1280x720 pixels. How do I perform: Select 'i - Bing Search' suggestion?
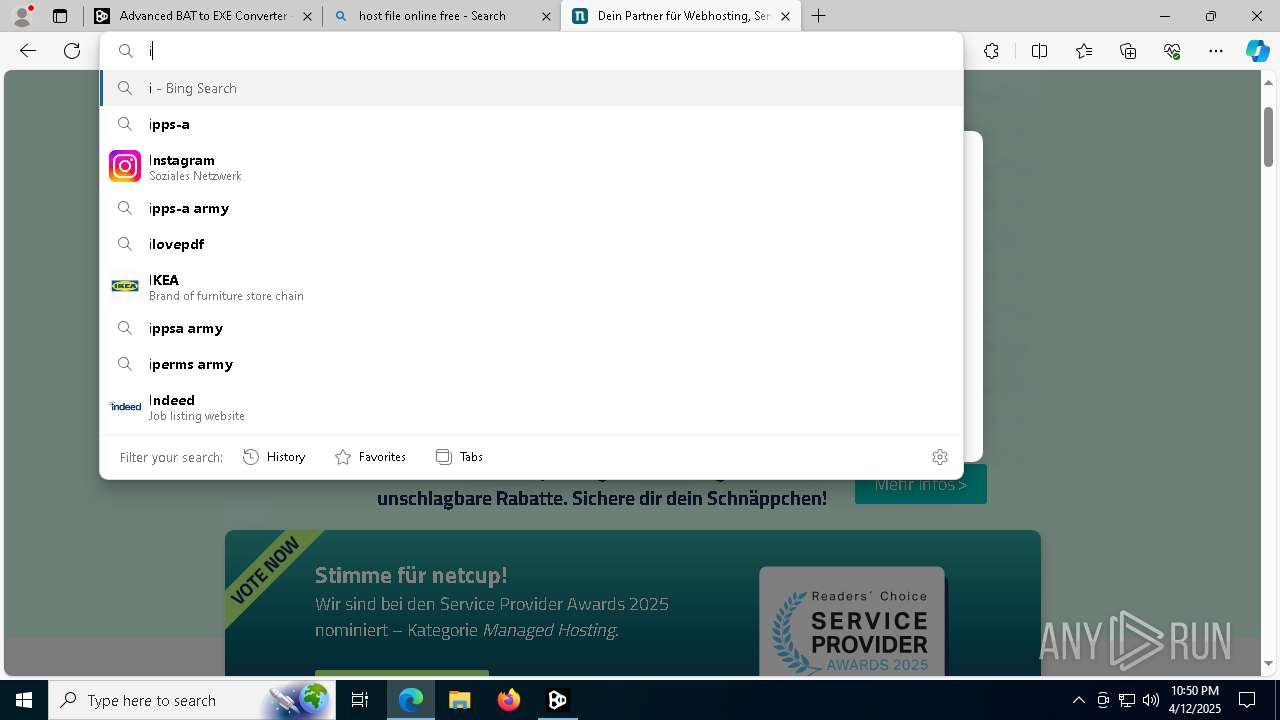(x=531, y=88)
